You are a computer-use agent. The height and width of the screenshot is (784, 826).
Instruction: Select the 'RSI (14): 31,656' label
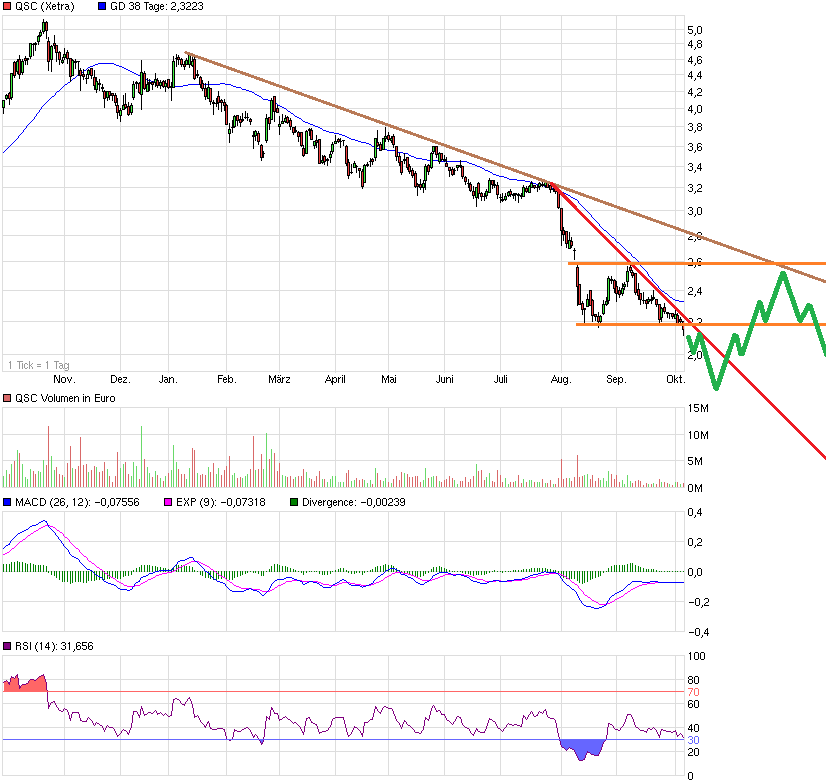click(54, 646)
